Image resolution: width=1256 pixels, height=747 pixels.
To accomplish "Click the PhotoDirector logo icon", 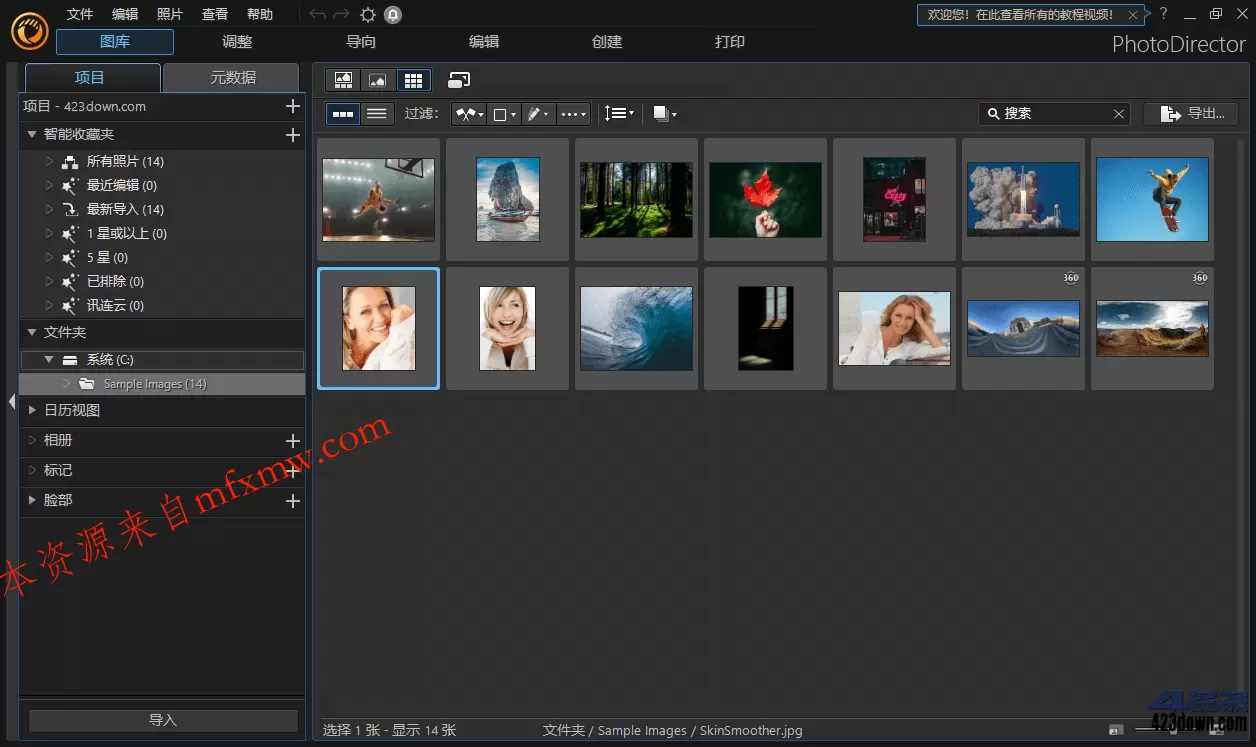I will [31, 31].
